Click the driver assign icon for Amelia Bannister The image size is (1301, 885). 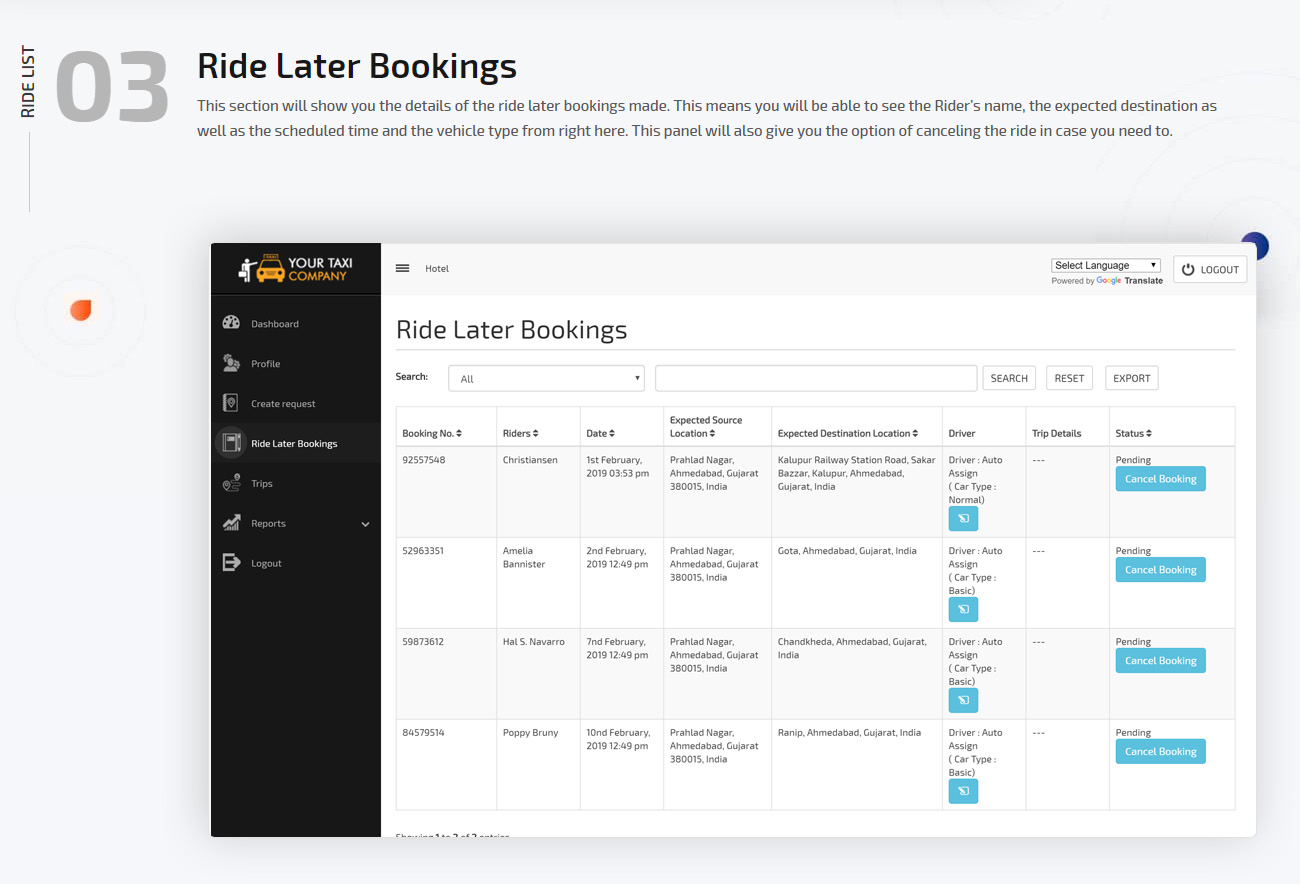coord(963,609)
